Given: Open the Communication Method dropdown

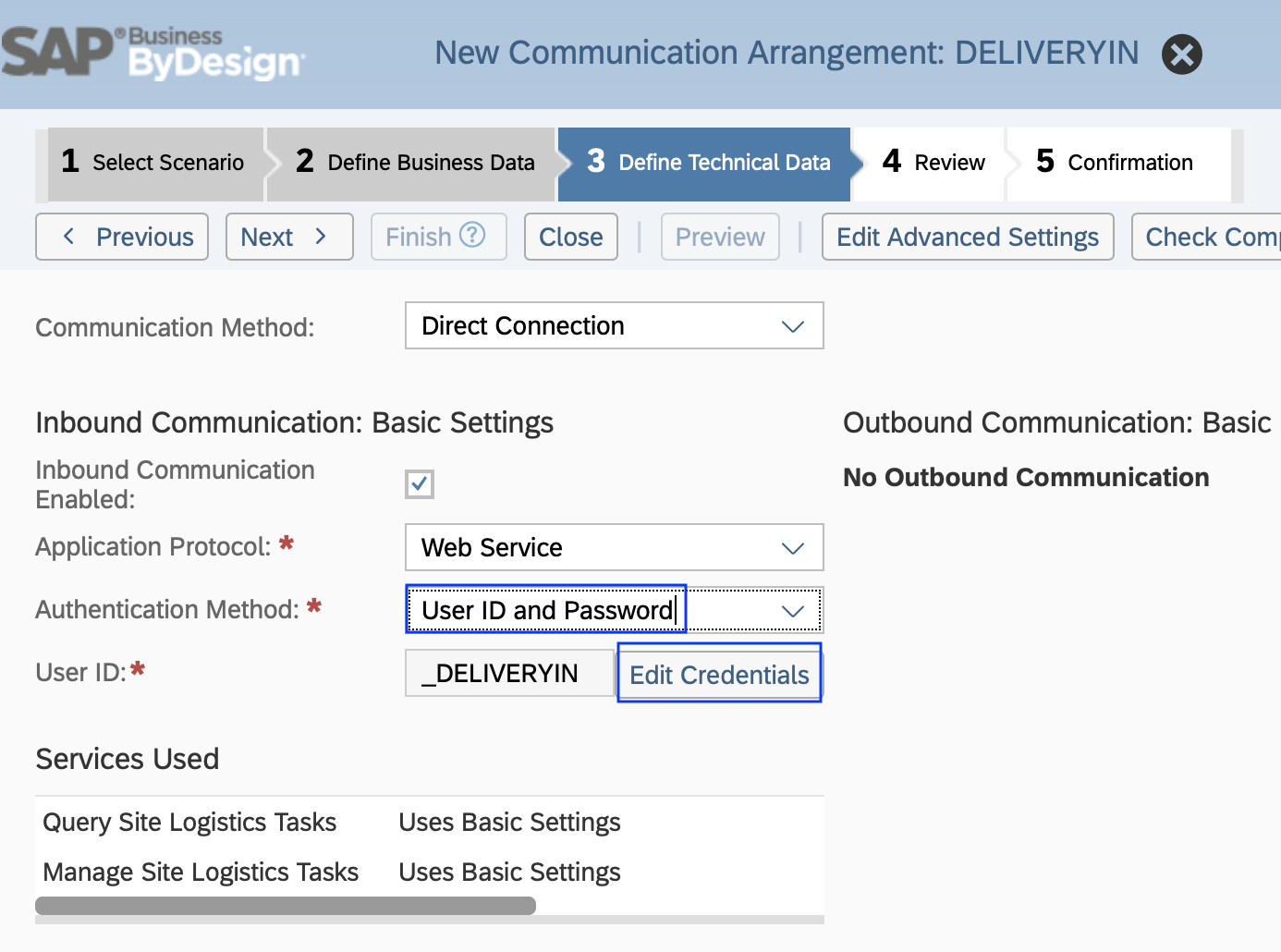Looking at the screenshot, I should click(793, 325).
